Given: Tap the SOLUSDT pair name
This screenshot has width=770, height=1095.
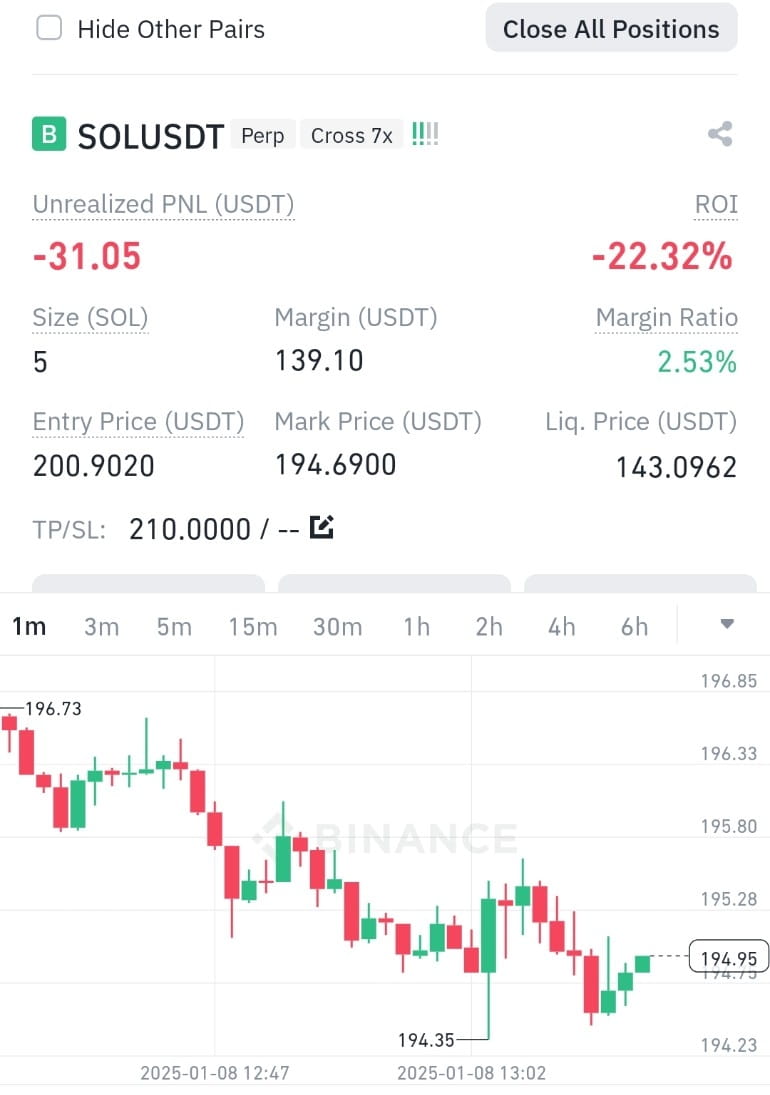Looking at the screenshot, I should pos(150,135).
